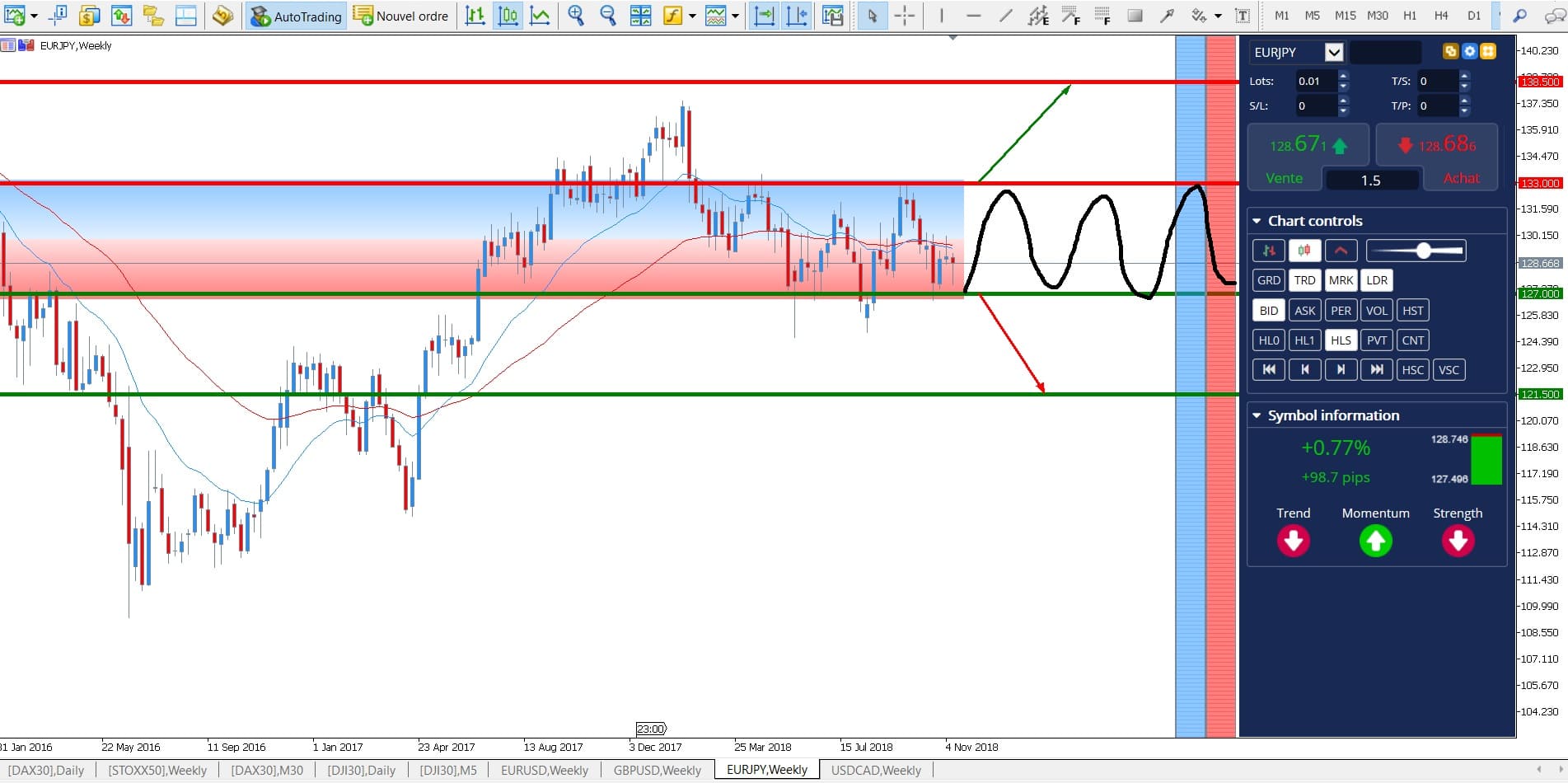Draw a trendline tool

(1005, 16)
